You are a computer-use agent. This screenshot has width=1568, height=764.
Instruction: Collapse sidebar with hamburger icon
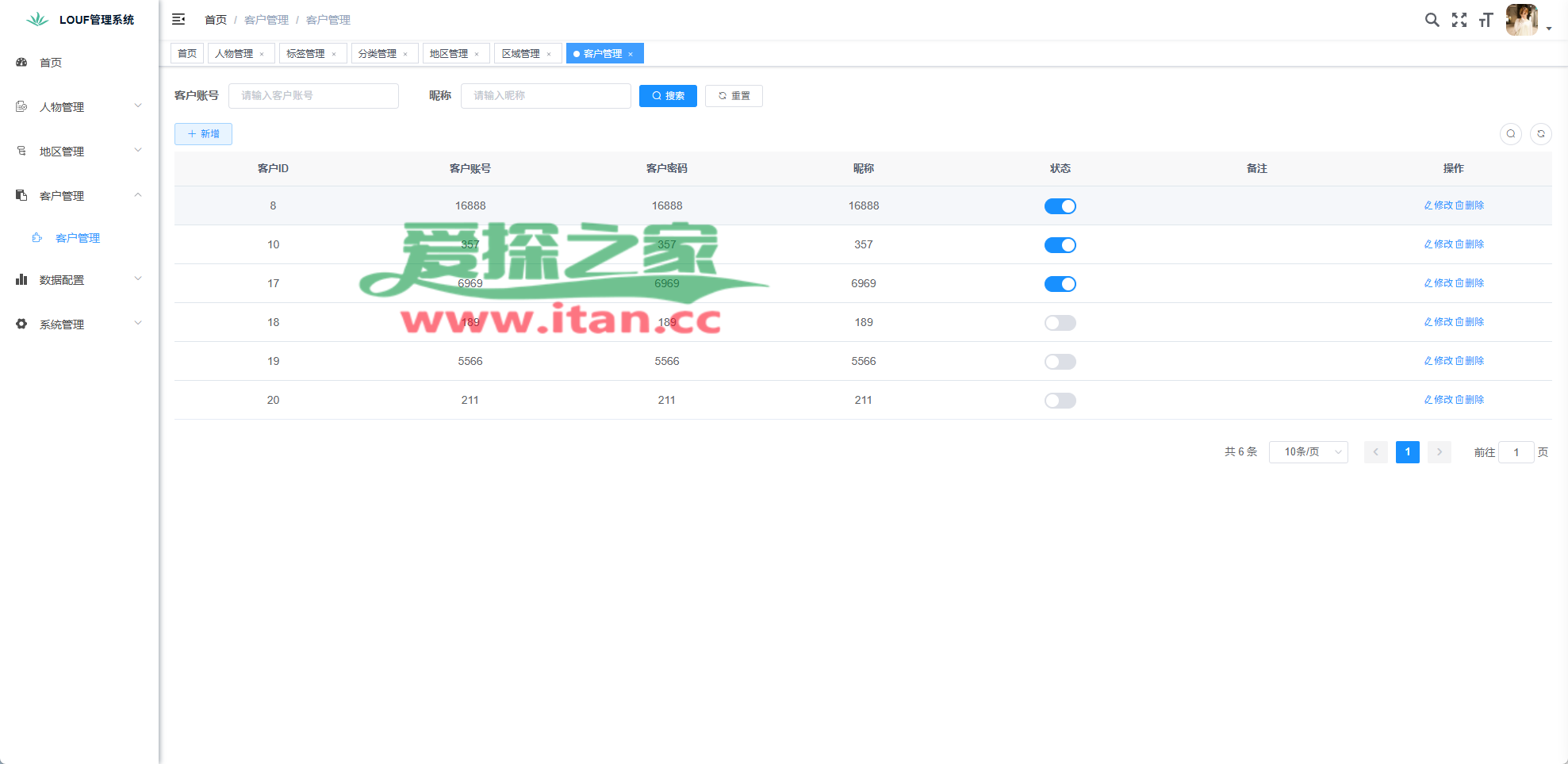coord(178,19)
